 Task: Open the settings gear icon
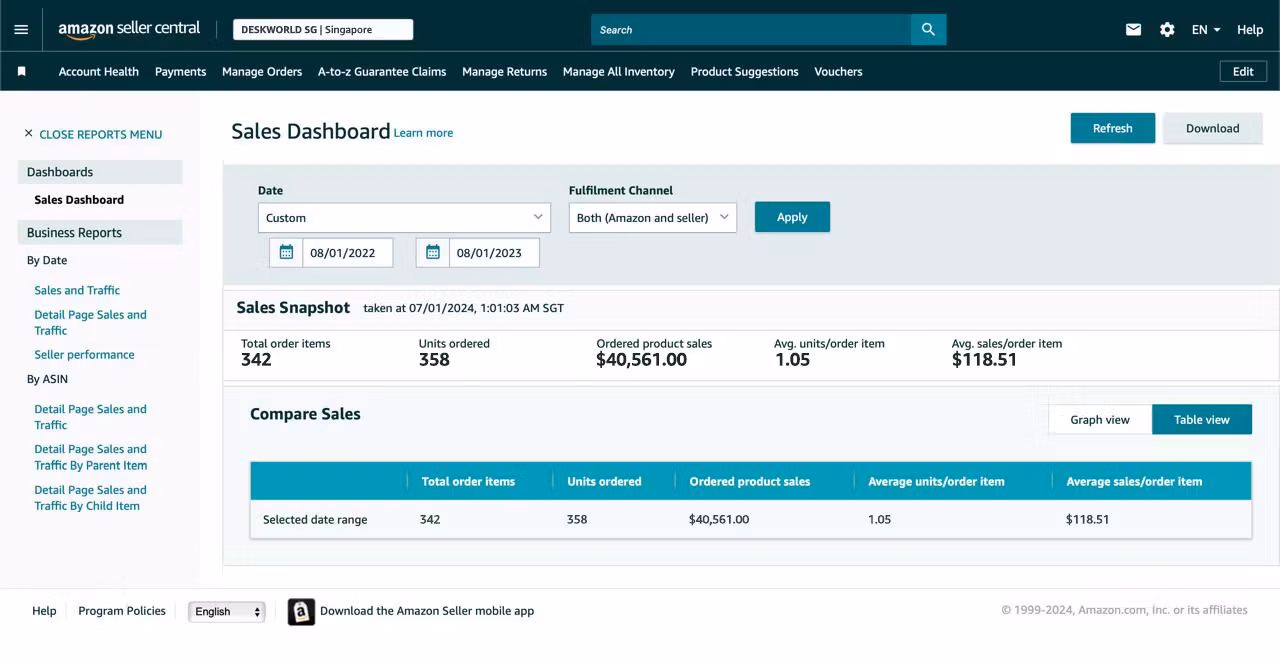click(x=1167, y=30)
